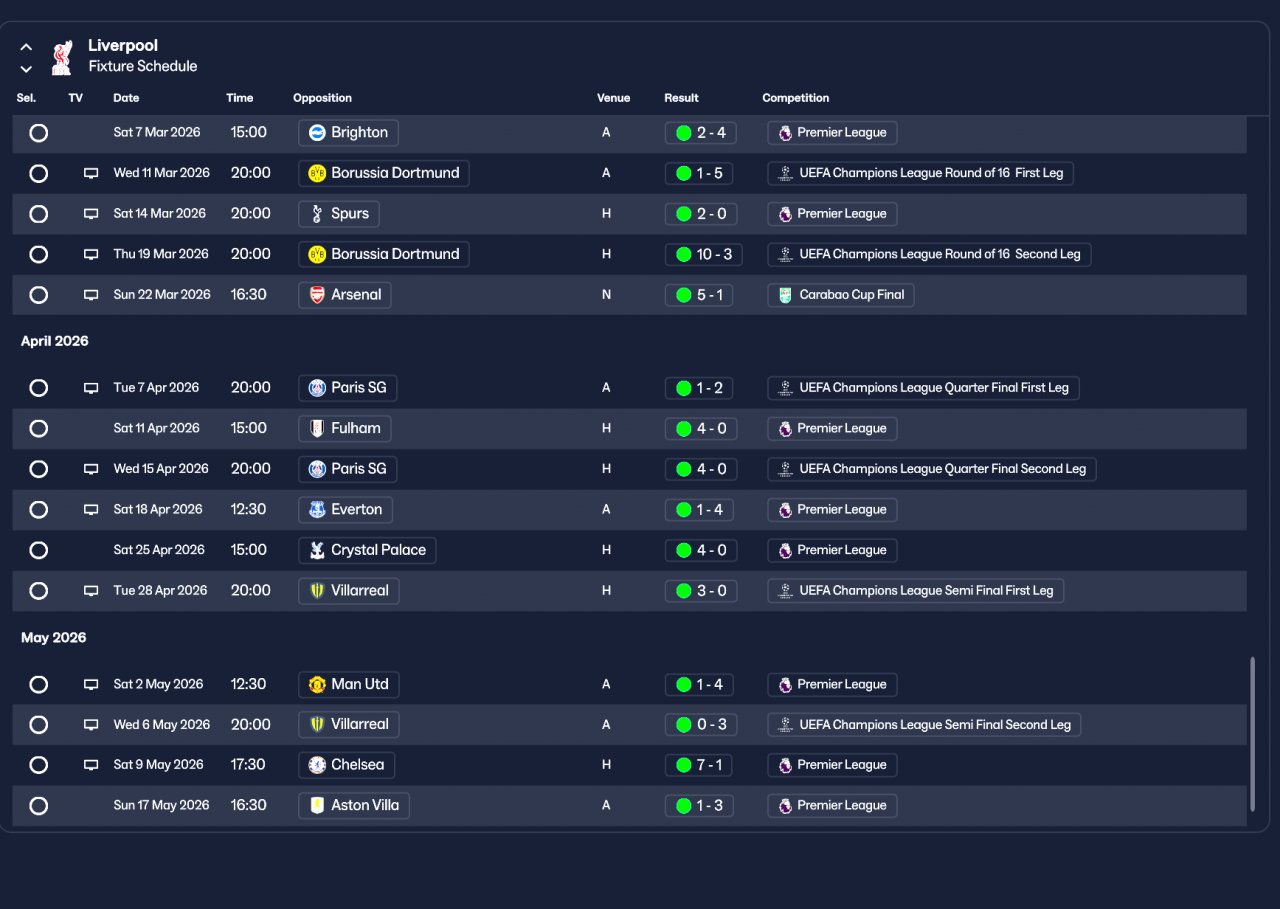
Task: Click the Fulham club badge
Action: point(317,429)
